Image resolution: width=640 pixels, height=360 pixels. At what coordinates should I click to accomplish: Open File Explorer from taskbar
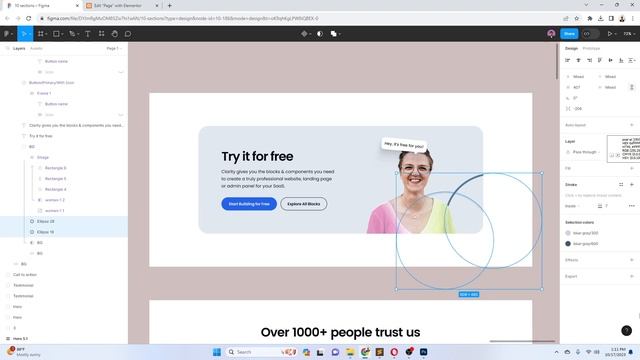[x=350, y=352]
